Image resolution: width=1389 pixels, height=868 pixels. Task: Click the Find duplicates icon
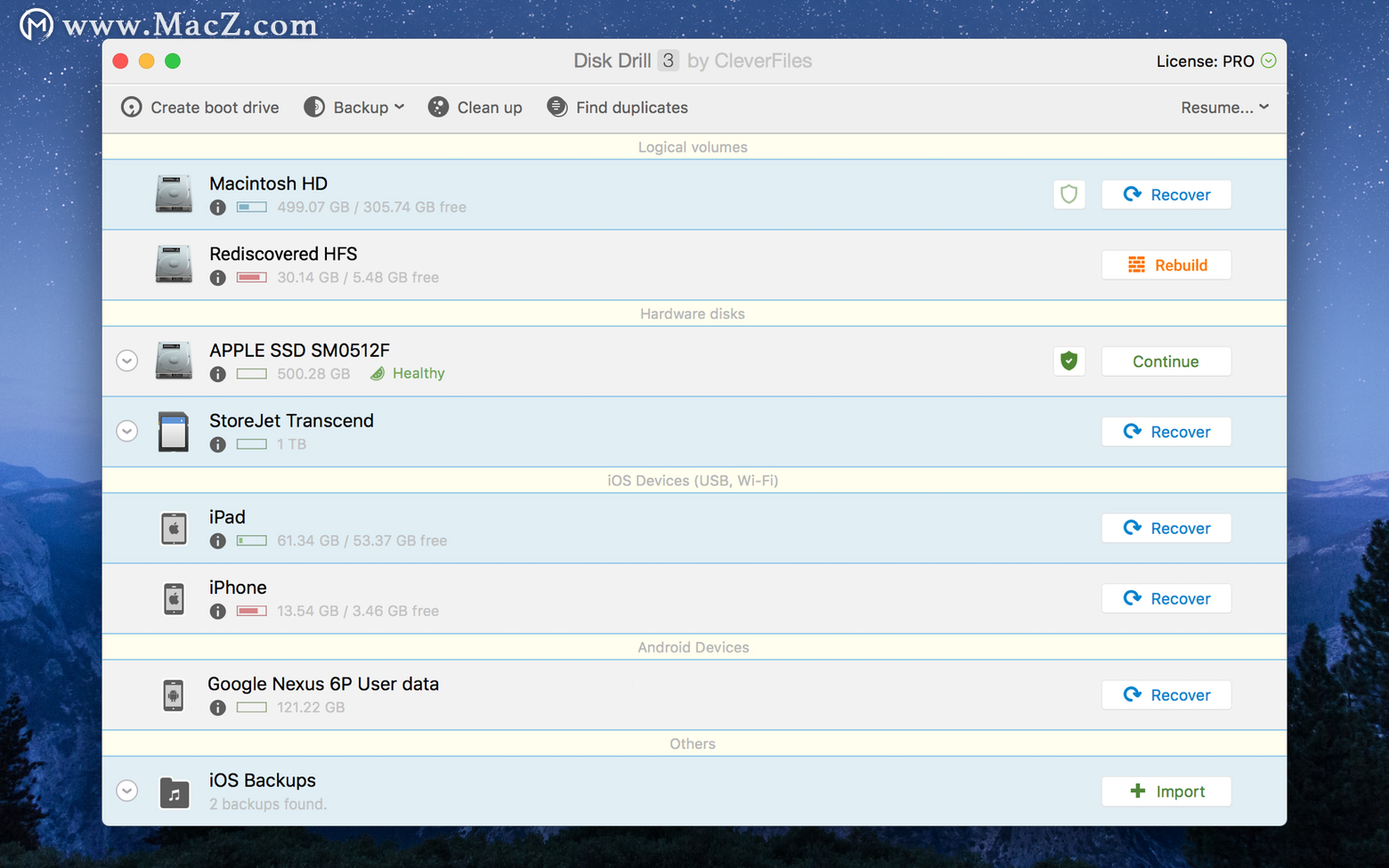pos(557,107)
